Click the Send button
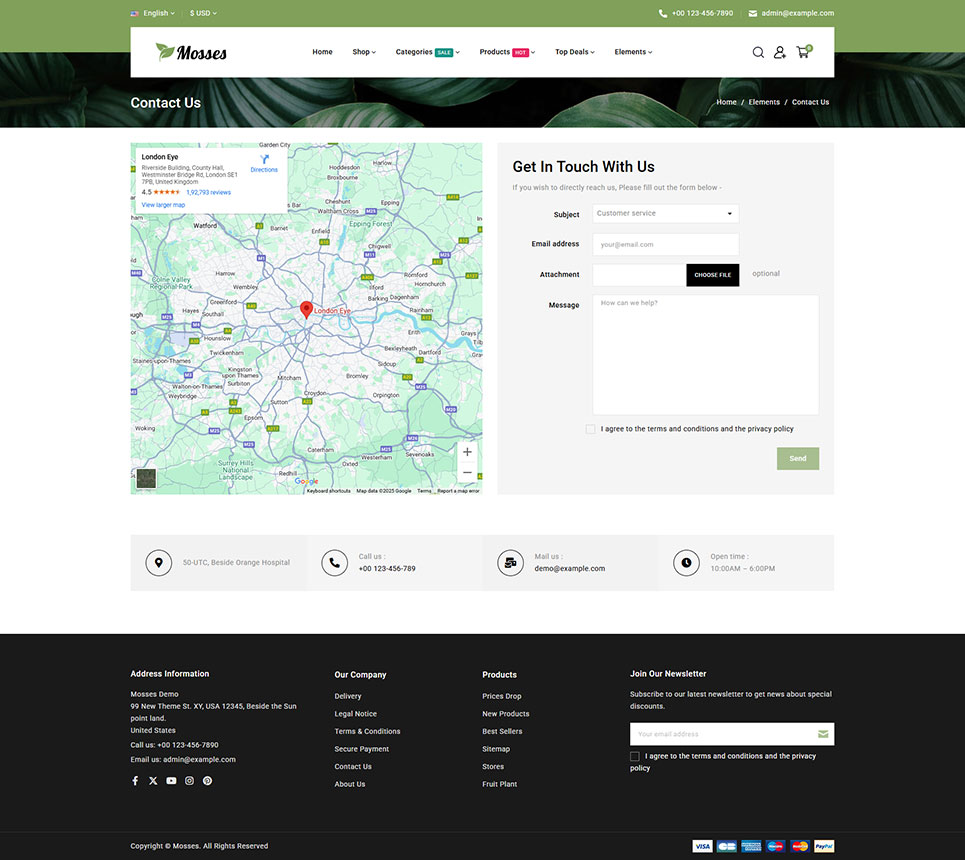 pyautogui.click(x=797, y=459)
